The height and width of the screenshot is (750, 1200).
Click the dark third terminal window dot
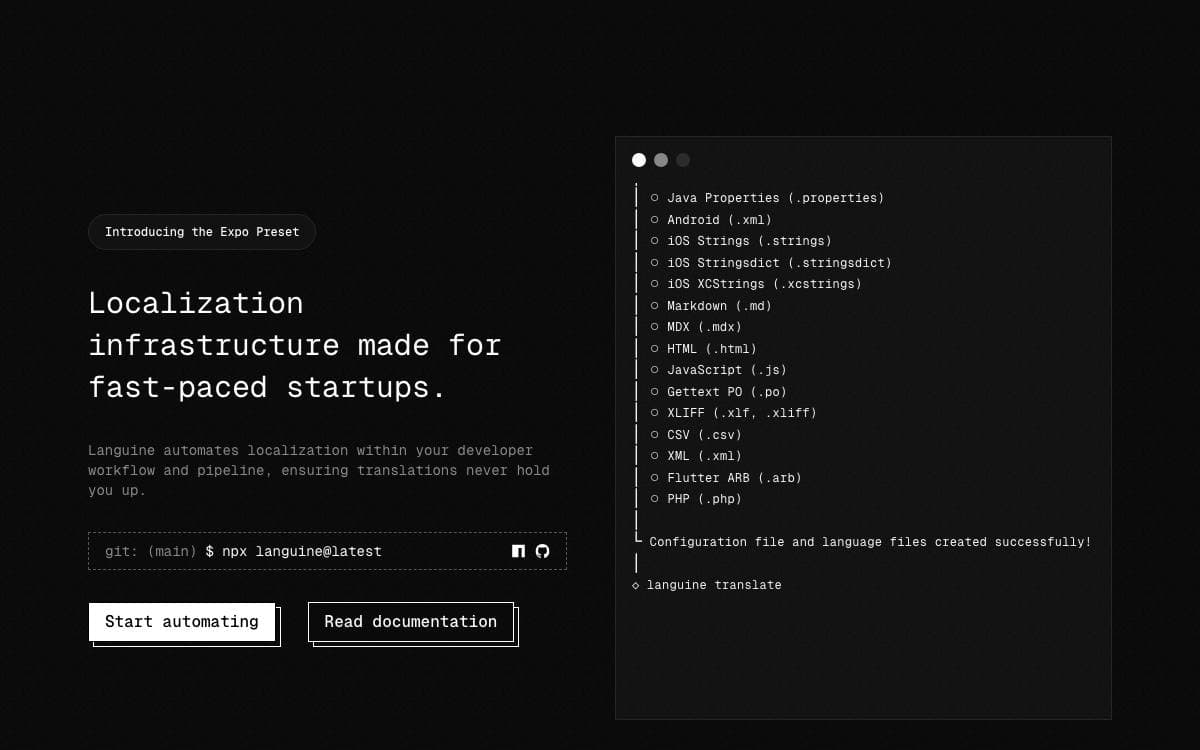click(x=683, y=160)
